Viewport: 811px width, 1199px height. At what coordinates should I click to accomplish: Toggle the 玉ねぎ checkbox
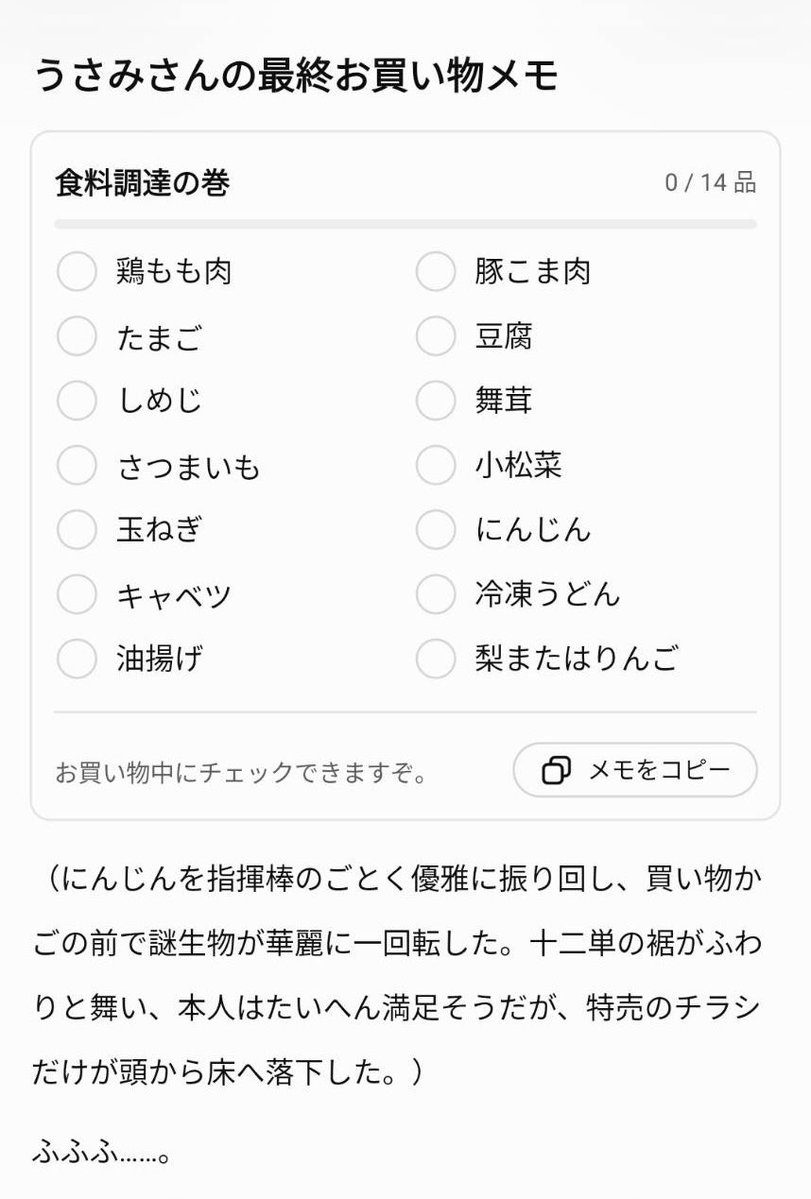point(77,529)
